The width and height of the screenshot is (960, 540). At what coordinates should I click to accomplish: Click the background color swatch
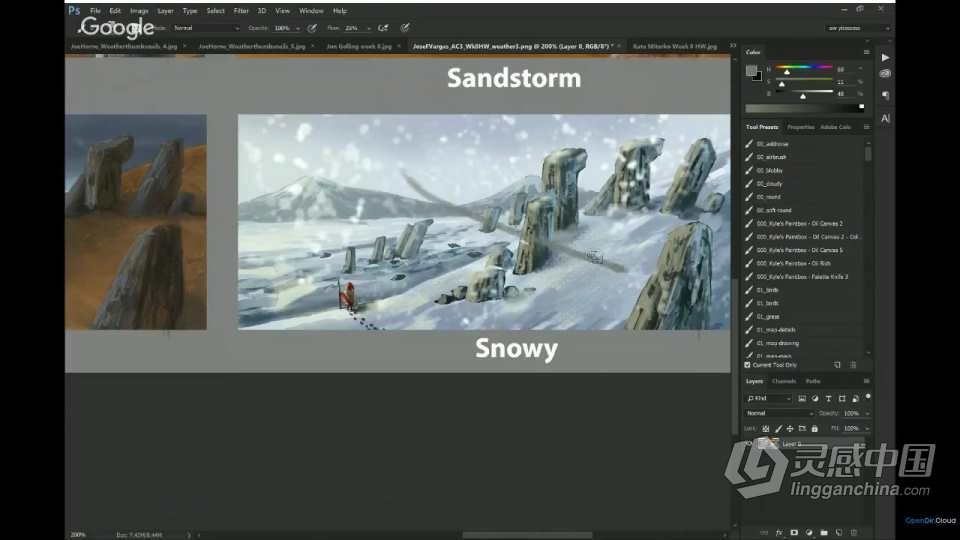pyautogui.click(x=758, y=77)
